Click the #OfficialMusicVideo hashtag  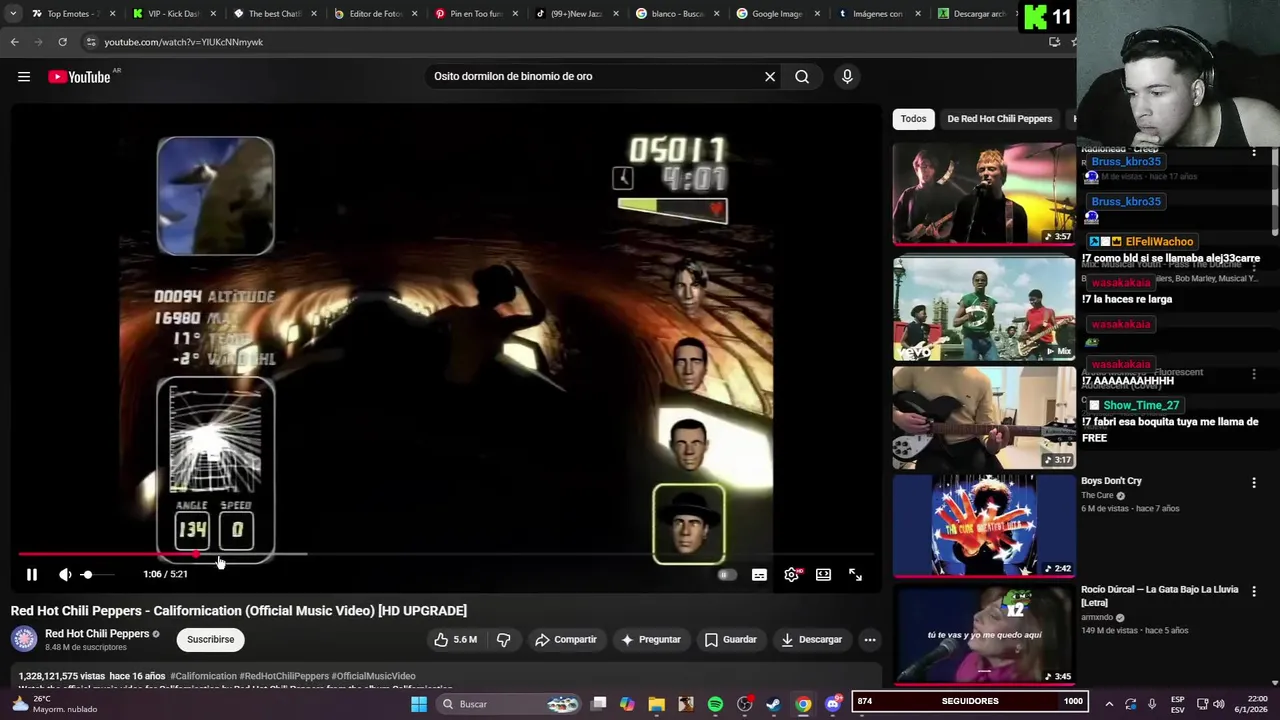tap(373, 677)
